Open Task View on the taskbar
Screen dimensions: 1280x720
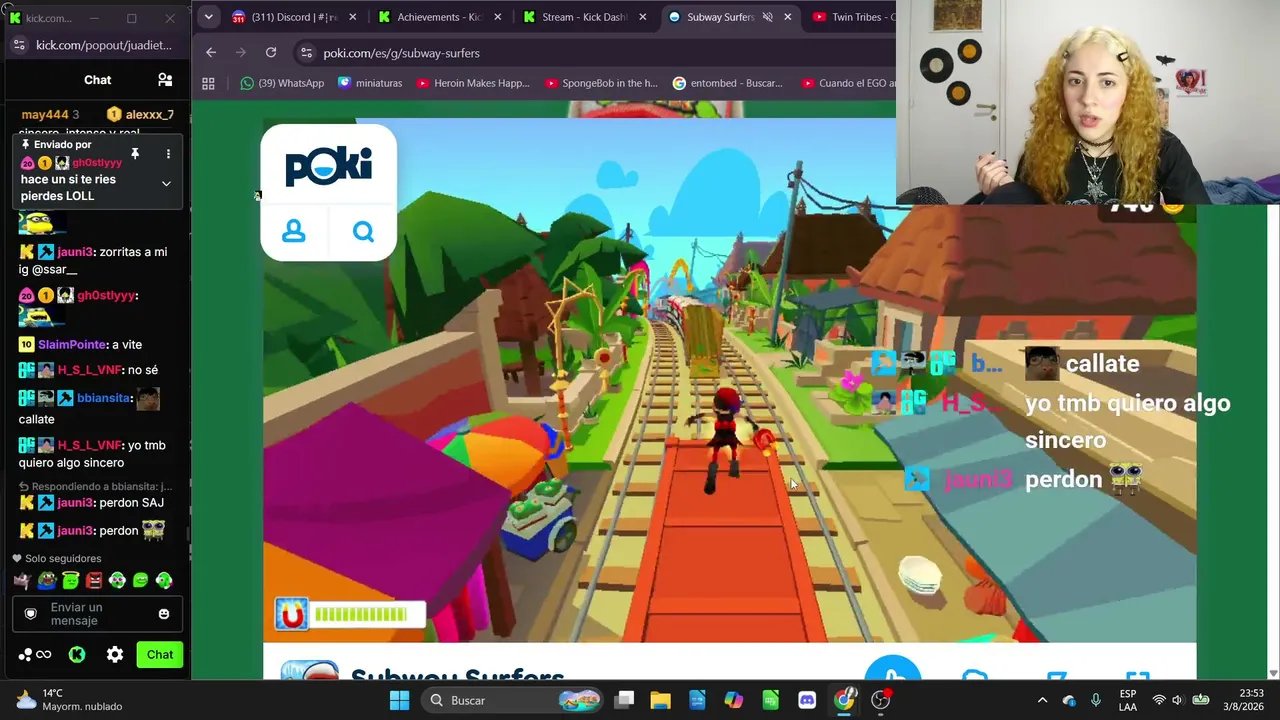point(624,700)
